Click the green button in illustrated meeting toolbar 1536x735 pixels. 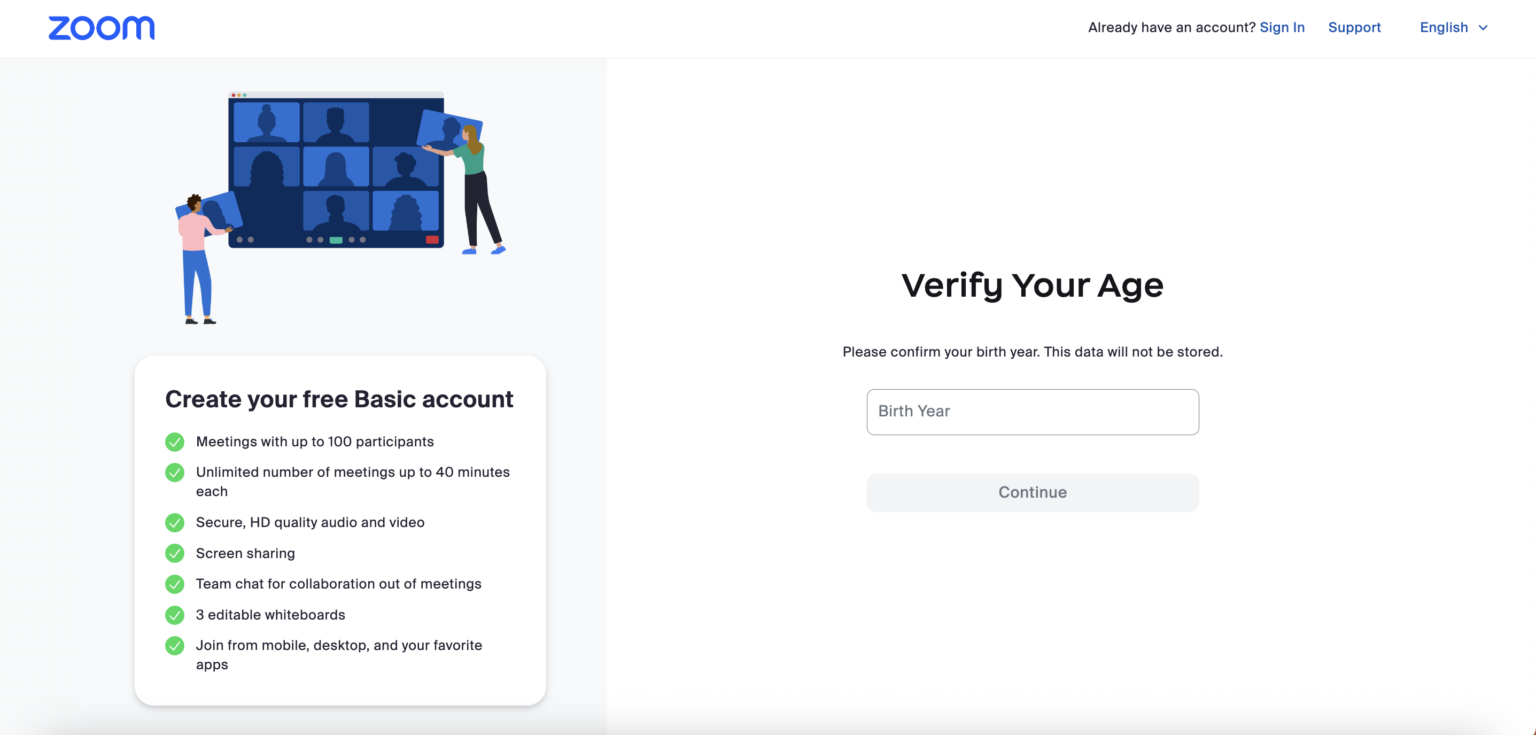pos(336,240)
